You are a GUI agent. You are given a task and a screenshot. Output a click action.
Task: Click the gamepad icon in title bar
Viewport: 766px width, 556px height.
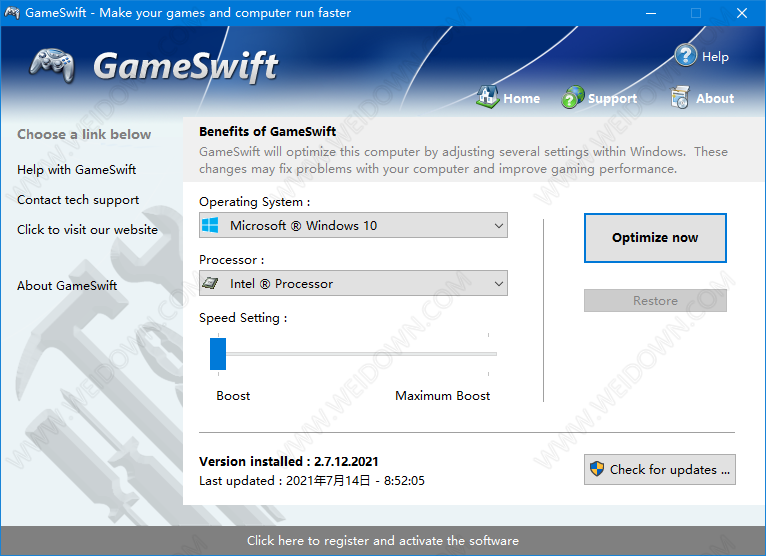click(12, 13)
